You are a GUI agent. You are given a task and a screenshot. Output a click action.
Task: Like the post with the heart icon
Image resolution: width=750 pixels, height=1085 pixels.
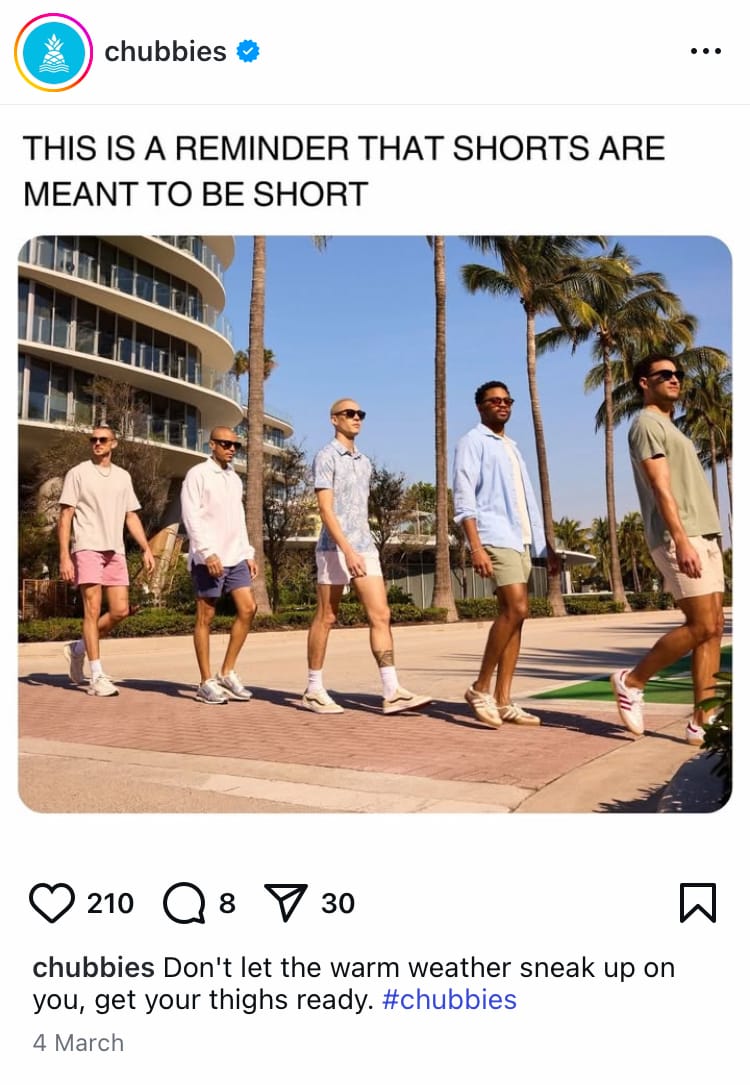click(52, 903)
